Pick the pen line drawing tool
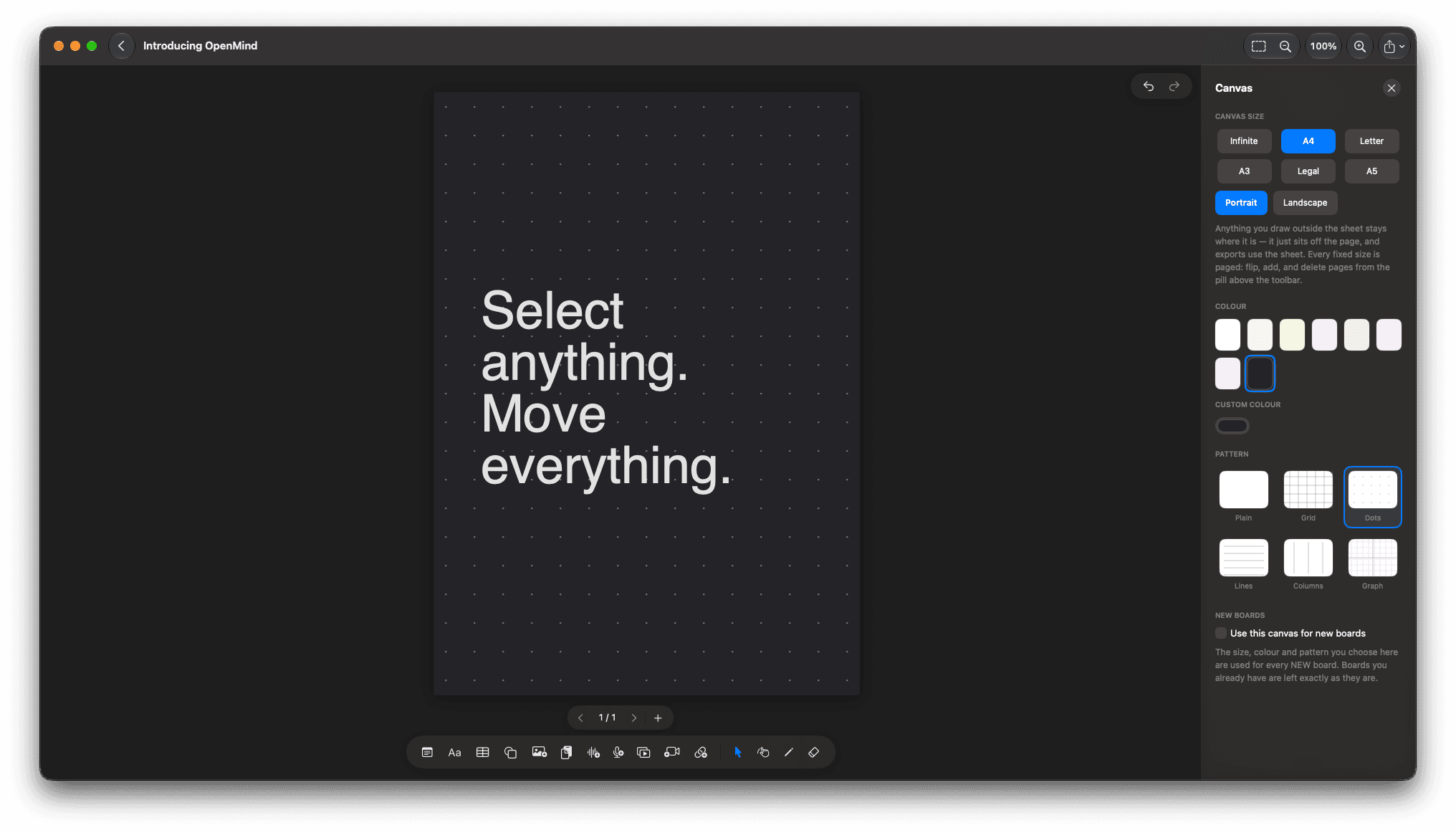Image resolution: width=1456 pixels, height=833 pixels. (x=788, y=752)
